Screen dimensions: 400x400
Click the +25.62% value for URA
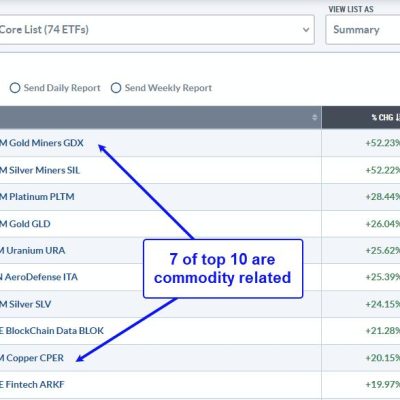[x=383, y=250]
